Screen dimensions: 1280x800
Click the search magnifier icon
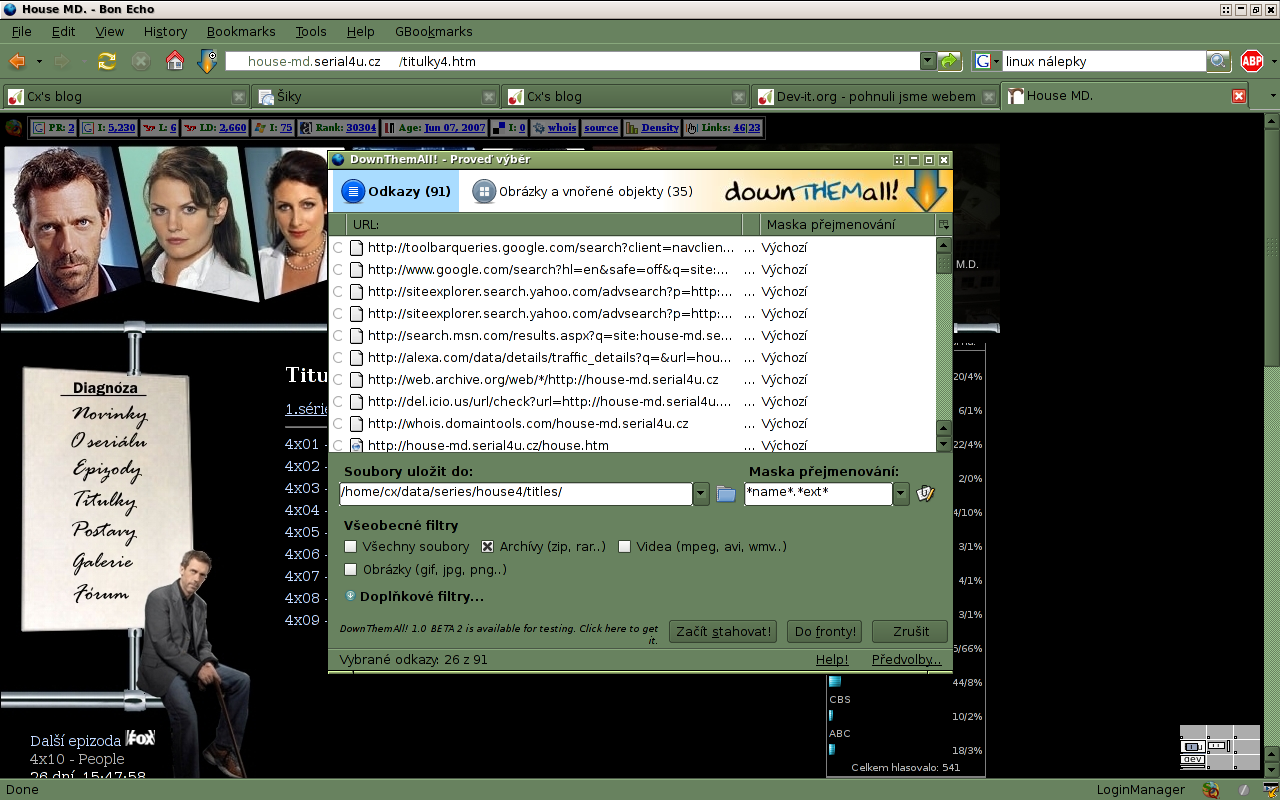(x=1218, y=61)
